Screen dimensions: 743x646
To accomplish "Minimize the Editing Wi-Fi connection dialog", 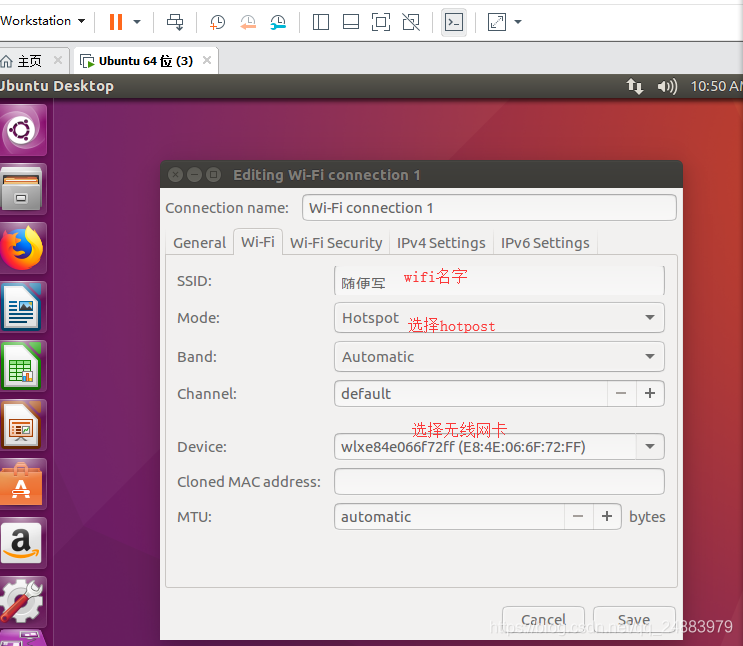I will 194,175.
